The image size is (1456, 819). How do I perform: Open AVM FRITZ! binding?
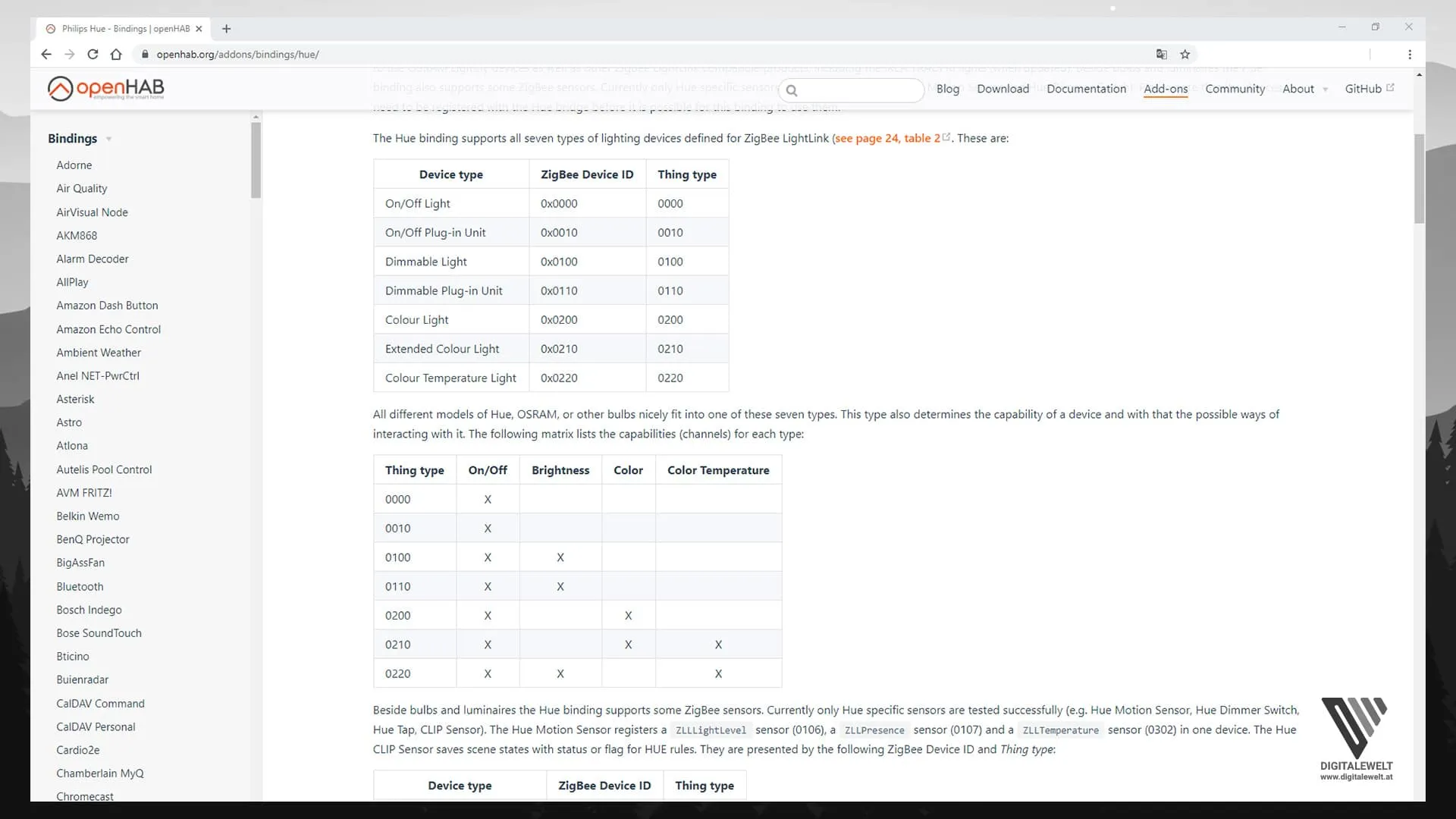coord(84,493)
